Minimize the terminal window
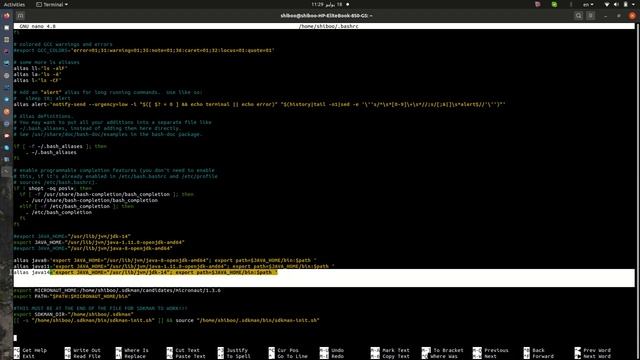 tap(606, 16)
